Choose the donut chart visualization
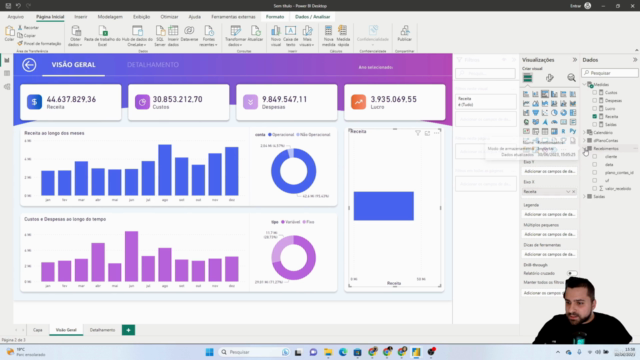Screen dimensions: 640x360 click(x=564, y=113)
